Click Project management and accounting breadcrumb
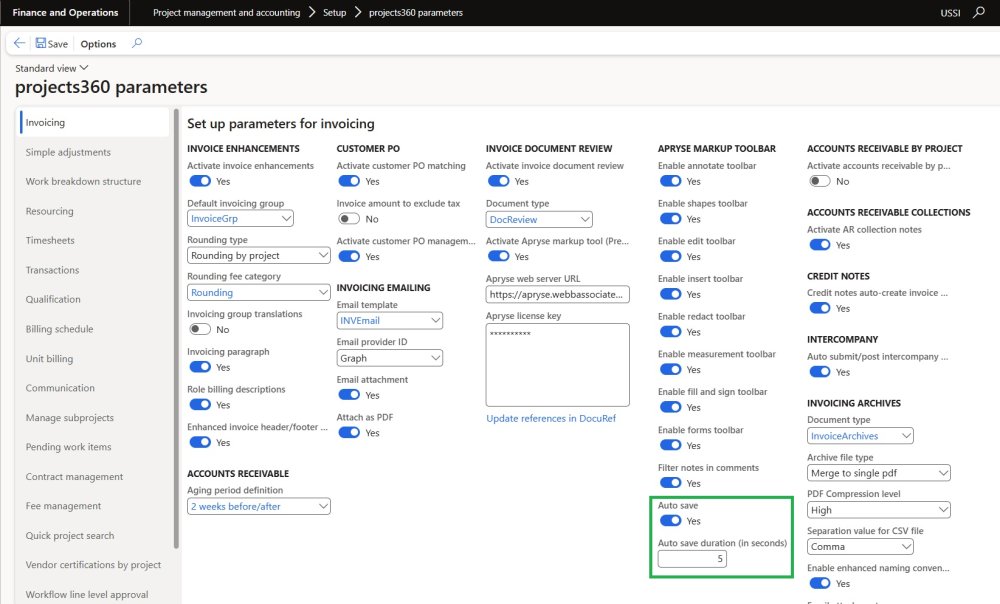 [226, 13]
